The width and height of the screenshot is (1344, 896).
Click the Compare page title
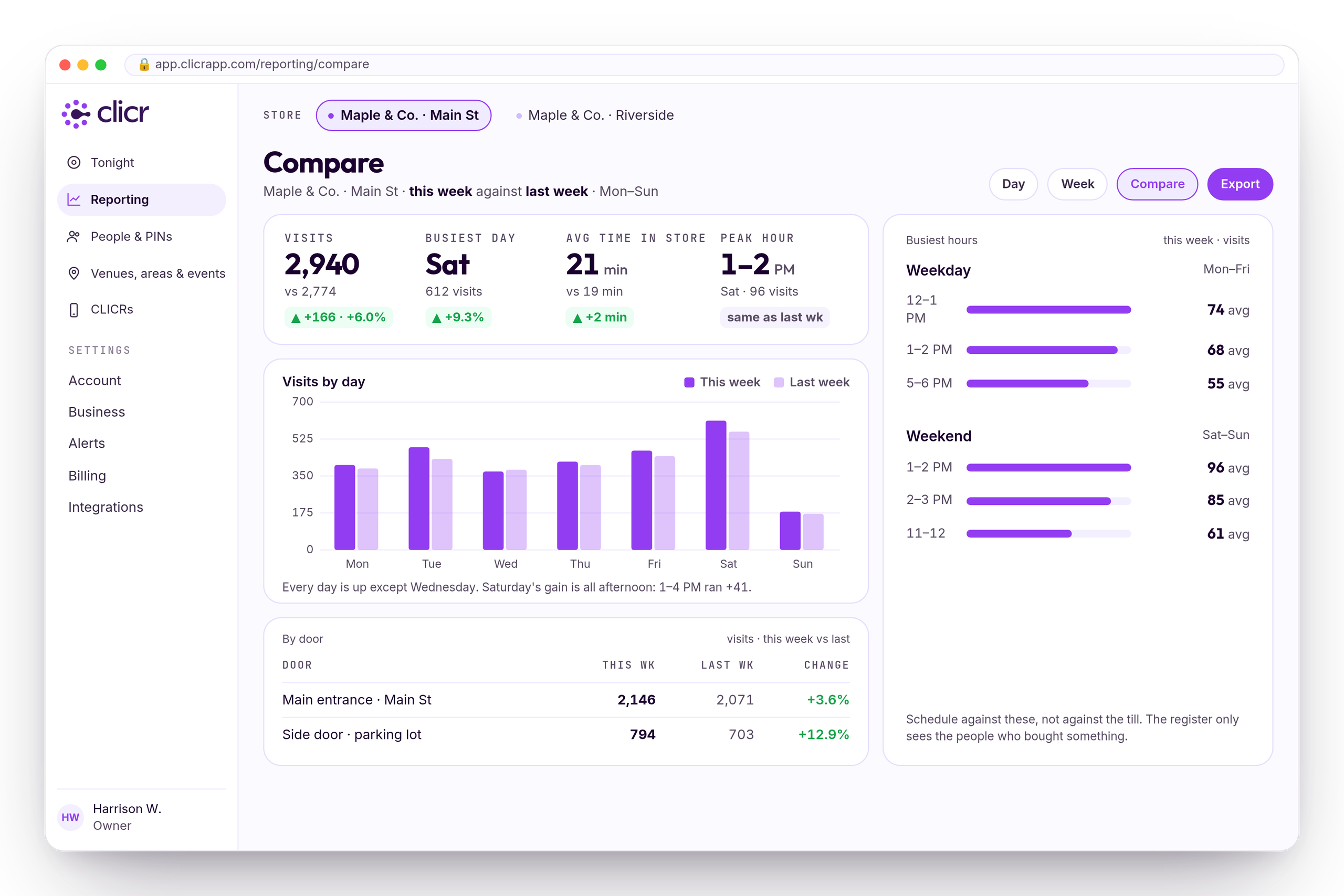(x=323, y=164)
